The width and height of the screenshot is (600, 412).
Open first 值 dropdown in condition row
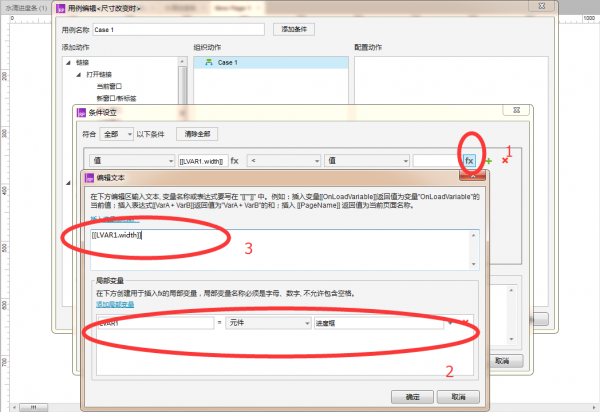[x=132, y=161]
